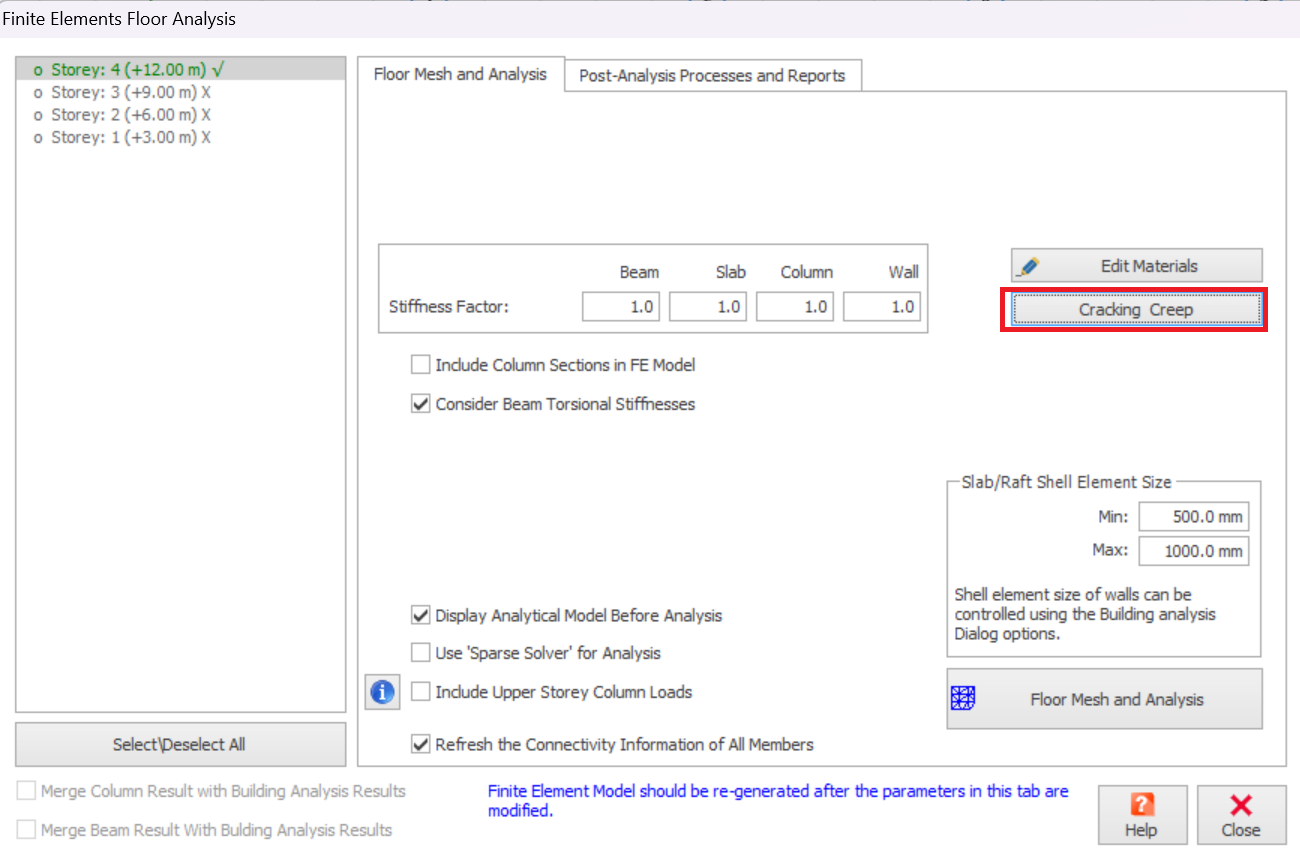Toggle Refresh the Connectivity Information checkbox
This screenshot has width=1300, height=853.
pyautogui.click(x=421, y=744)
